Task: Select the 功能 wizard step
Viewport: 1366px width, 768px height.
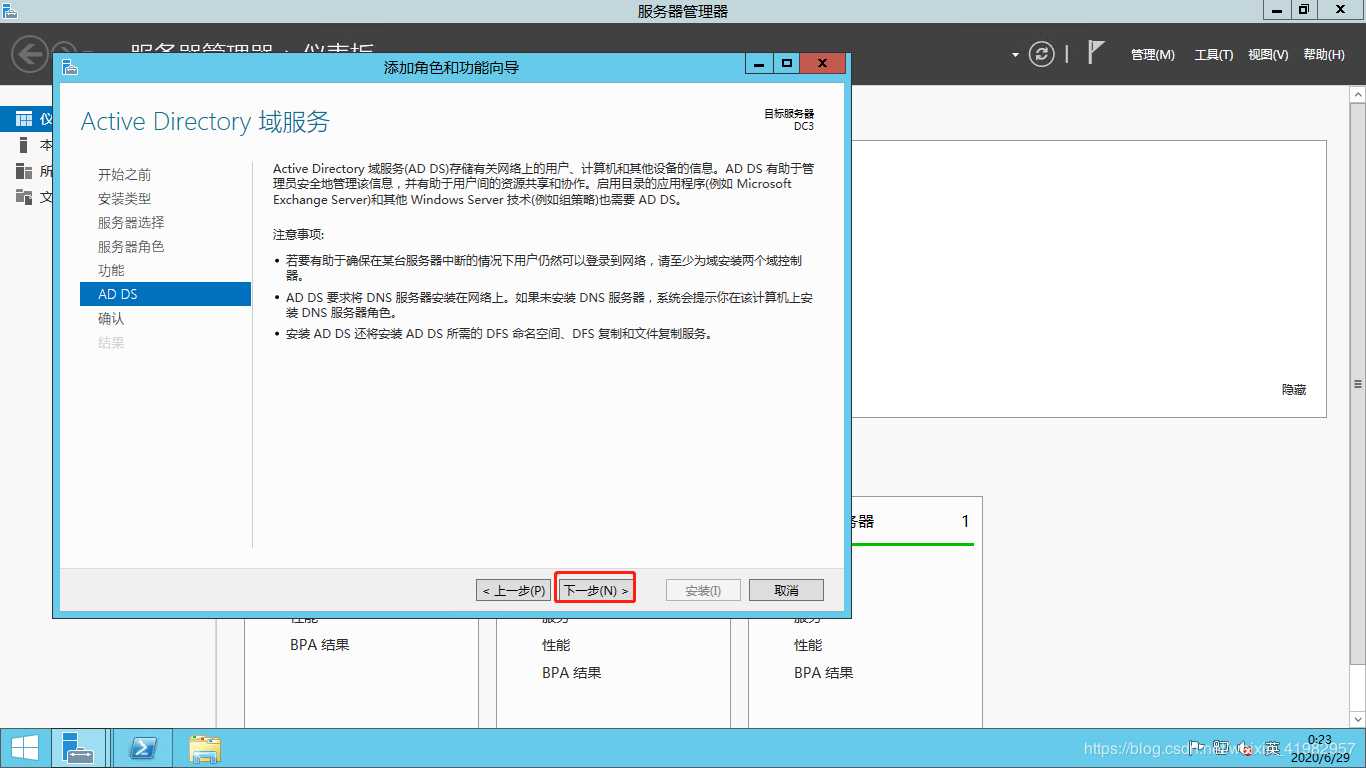Action: (111, 271)
